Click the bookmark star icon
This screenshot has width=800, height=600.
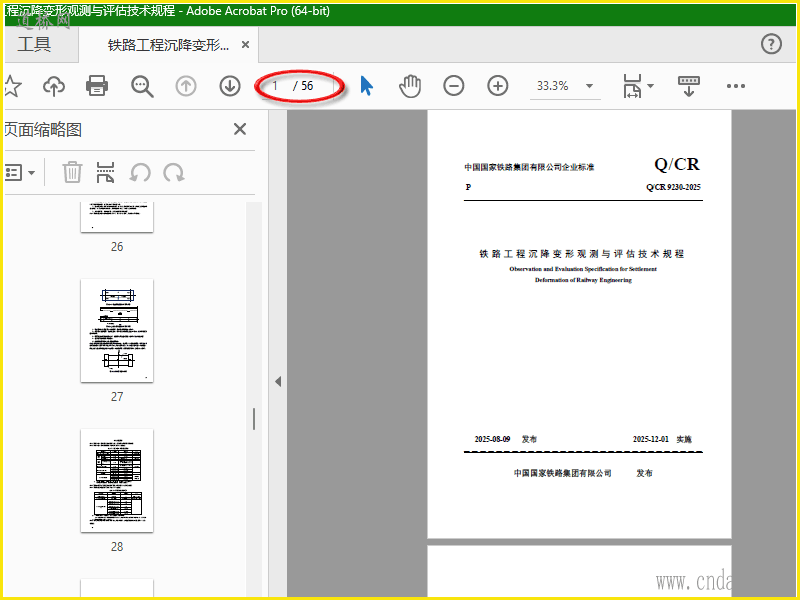[x=12, y=86]
